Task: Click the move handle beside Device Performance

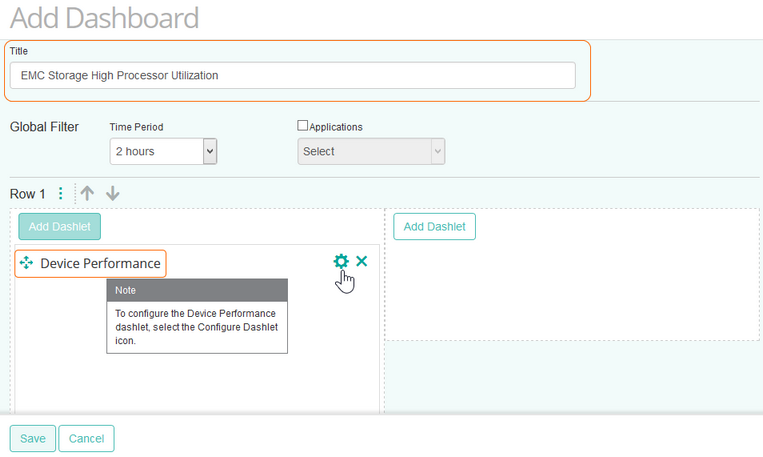Action: click(27, 263)
